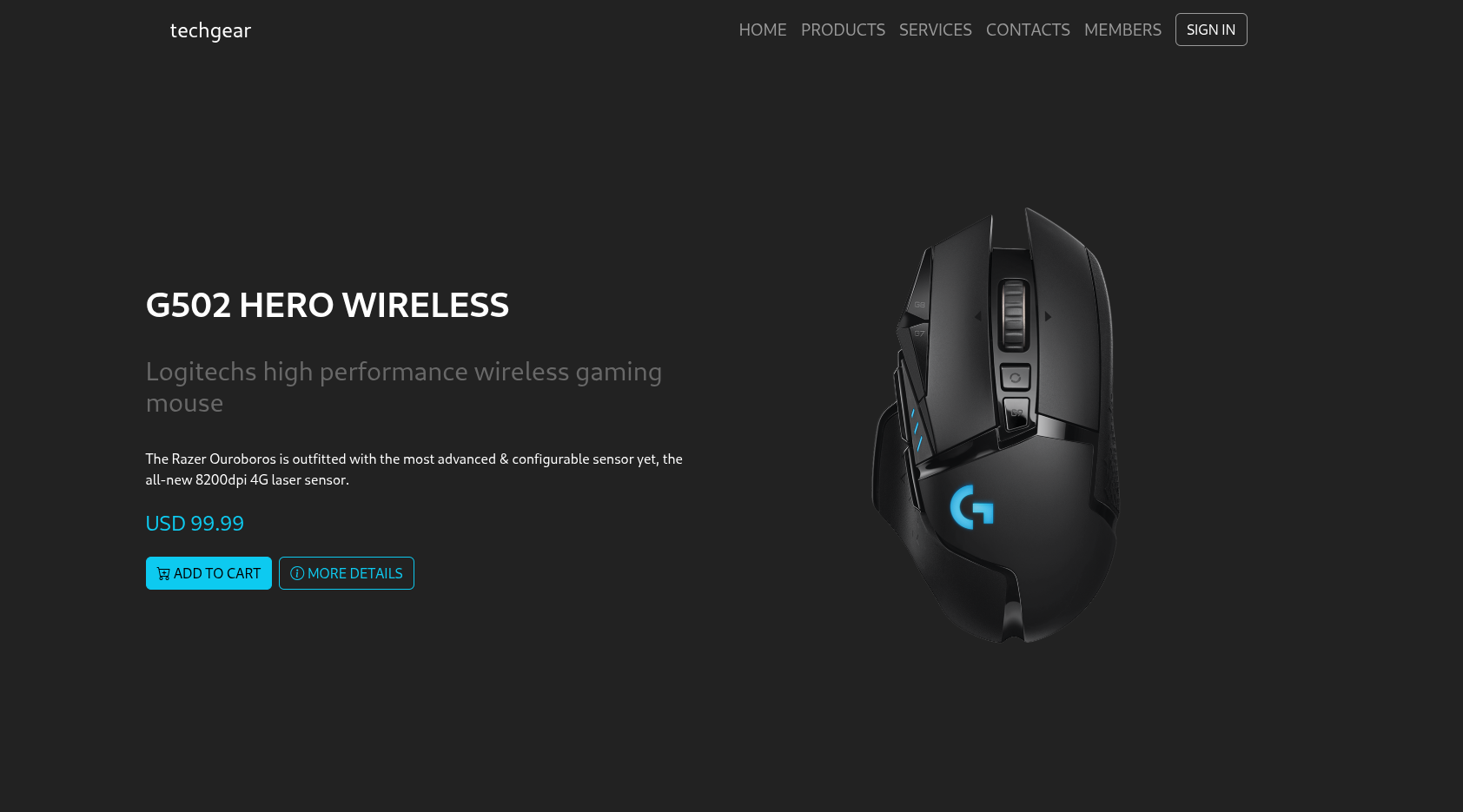Click the blue G logo on mouse
The height and width of the screenshot is (812, 1463).
(x=971, y=506)
